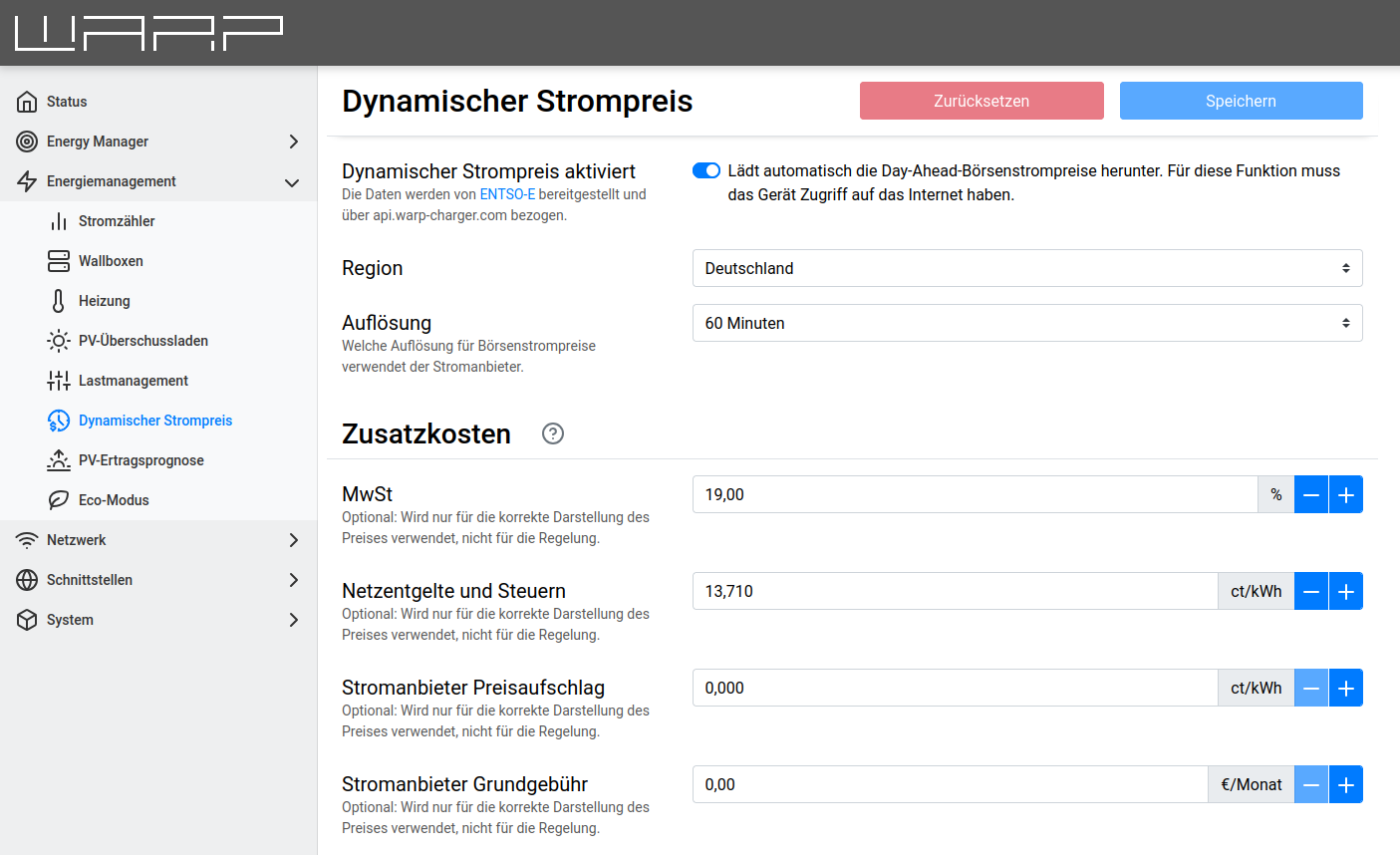Image resolution: width=1400 pixels, height=855 pixels.
Task: Expand the Netzwerk menu section
Action: tap(158, 540)
